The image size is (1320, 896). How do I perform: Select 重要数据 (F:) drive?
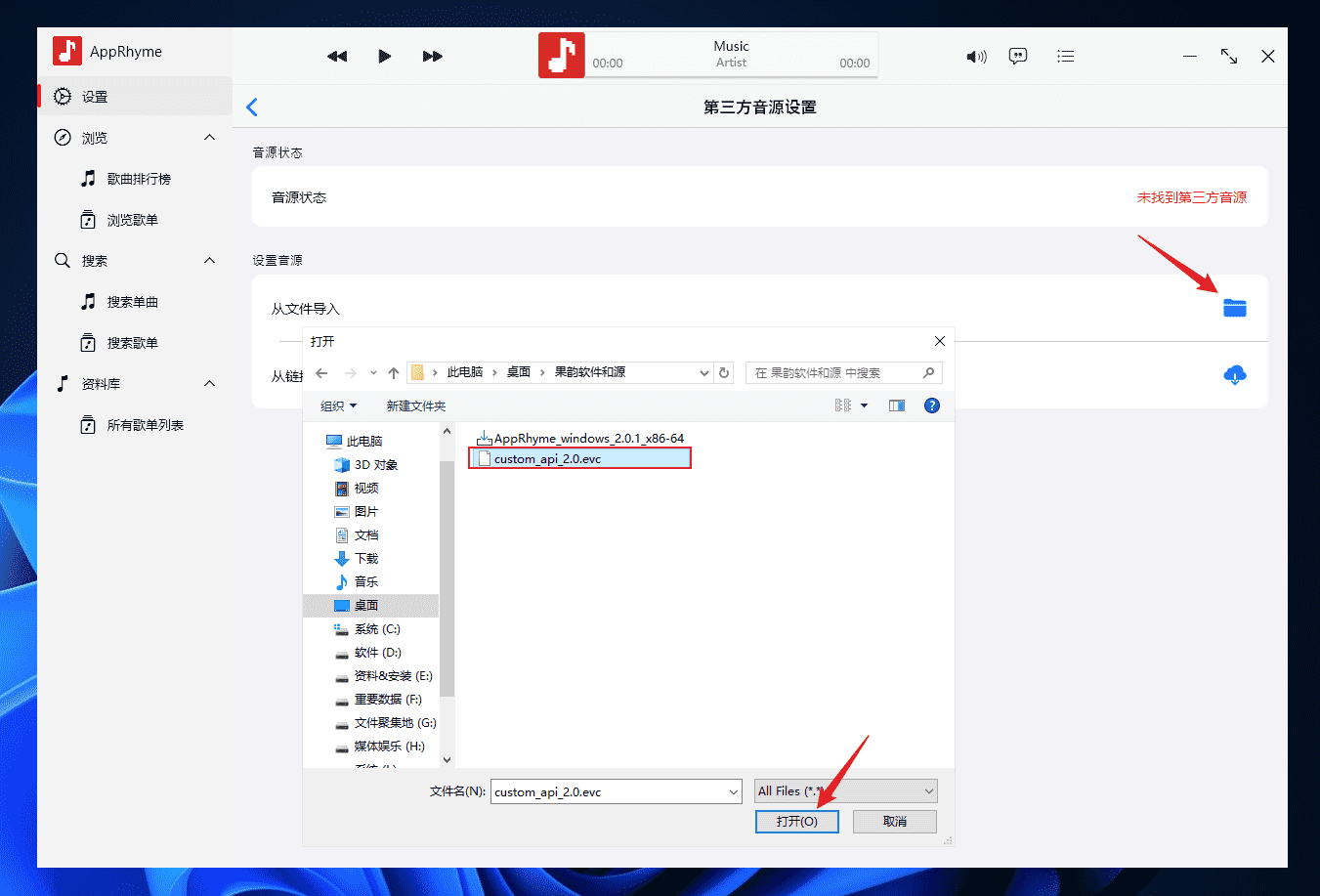(x=378, y=700)
